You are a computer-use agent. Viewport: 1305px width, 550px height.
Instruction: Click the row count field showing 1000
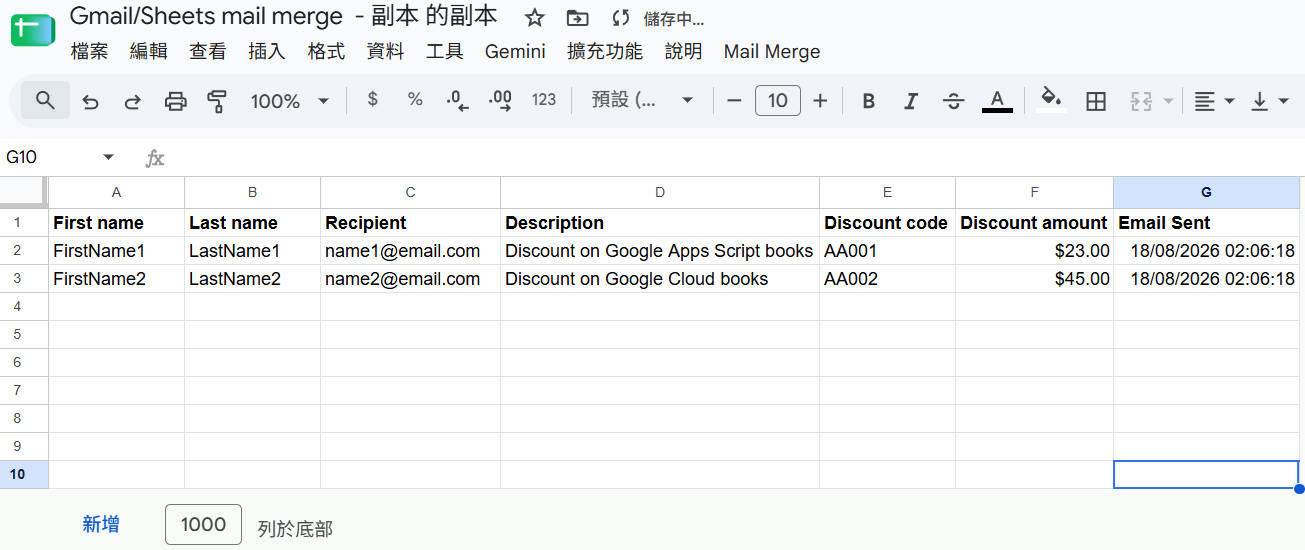[203, 524]
